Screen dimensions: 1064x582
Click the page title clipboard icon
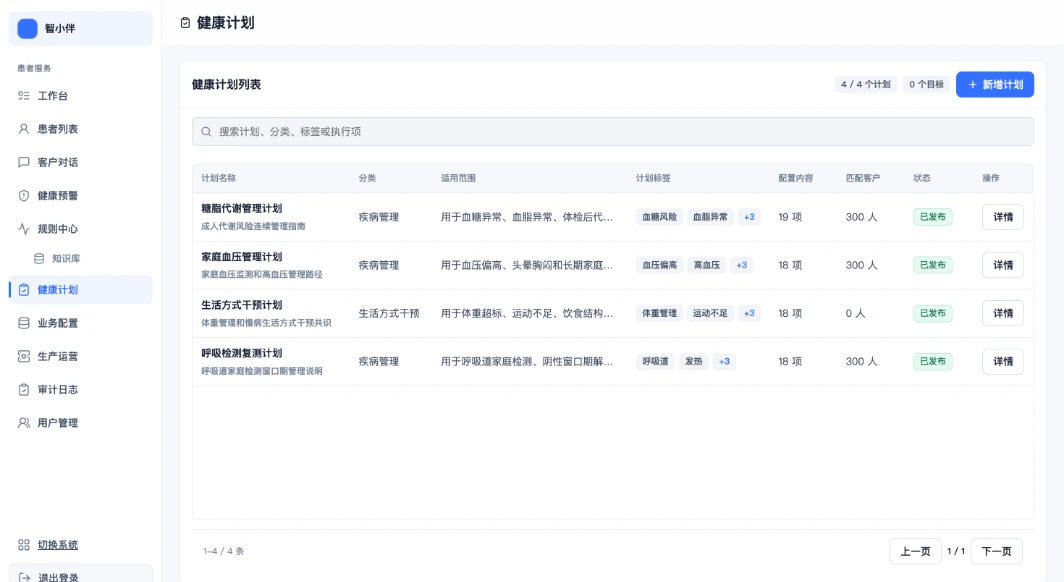[185, 23]
